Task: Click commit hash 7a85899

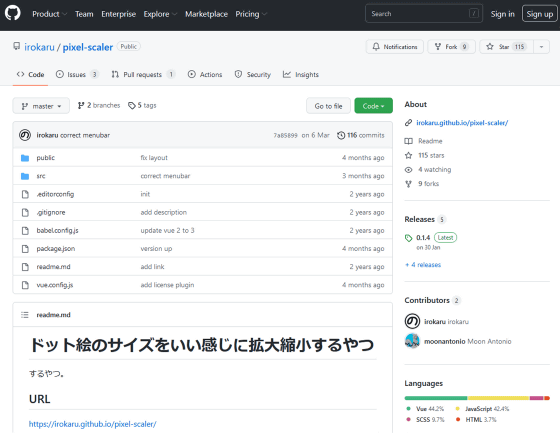Action: coord(285,135)
